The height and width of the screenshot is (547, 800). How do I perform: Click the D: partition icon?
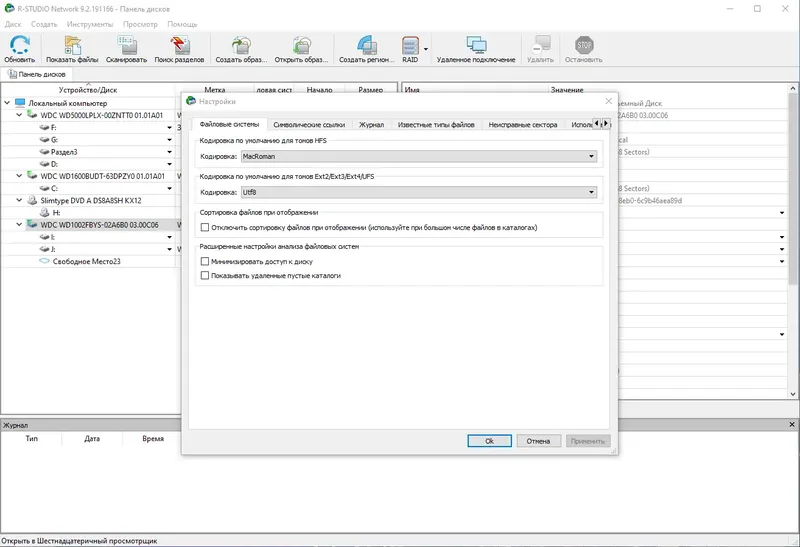(44, 164)
